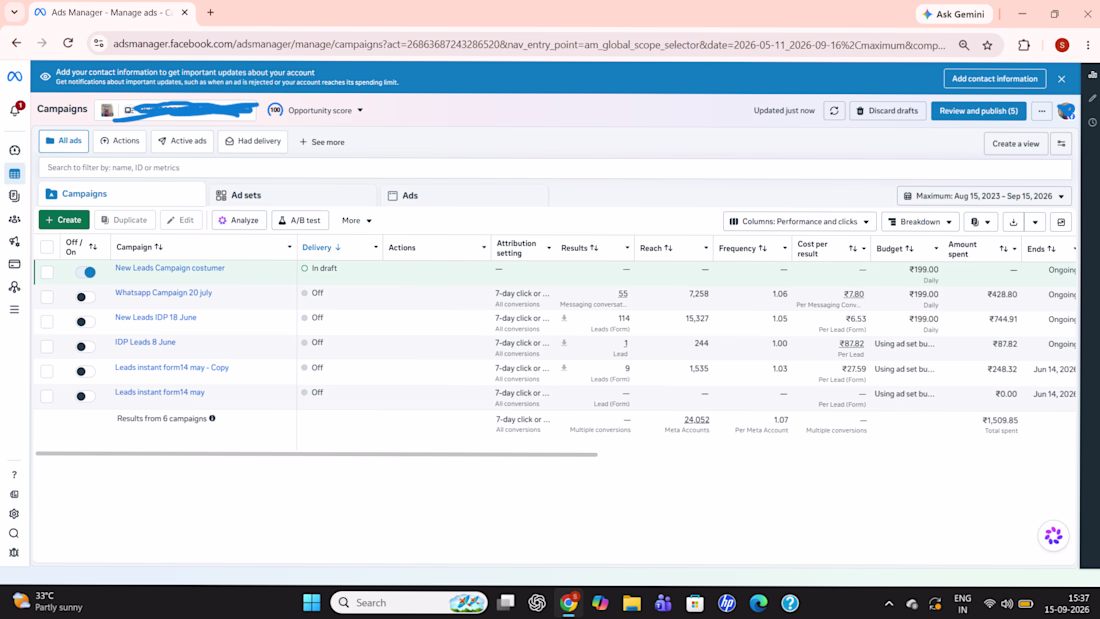
Task: Open Account overview gauge icon in sidebar
Action: tap(15, 150)
